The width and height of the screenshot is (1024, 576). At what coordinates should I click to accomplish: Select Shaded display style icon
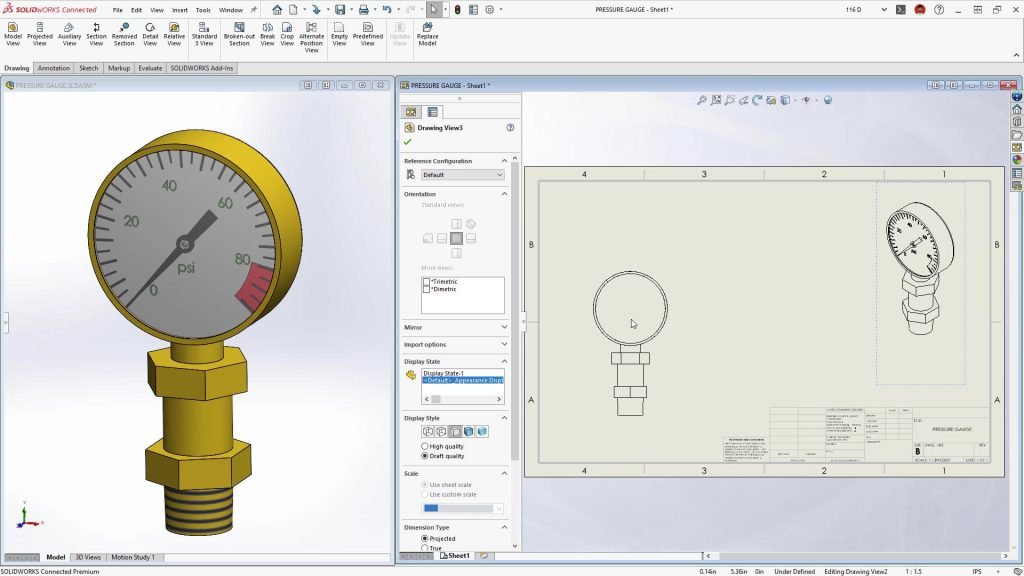(x=482, y=432)
